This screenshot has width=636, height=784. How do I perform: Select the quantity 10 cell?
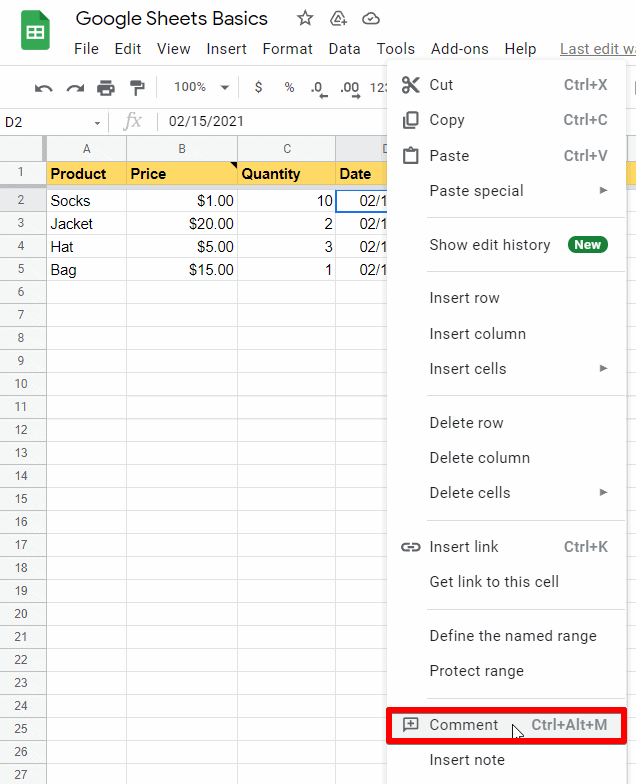[x=286, y=200]
